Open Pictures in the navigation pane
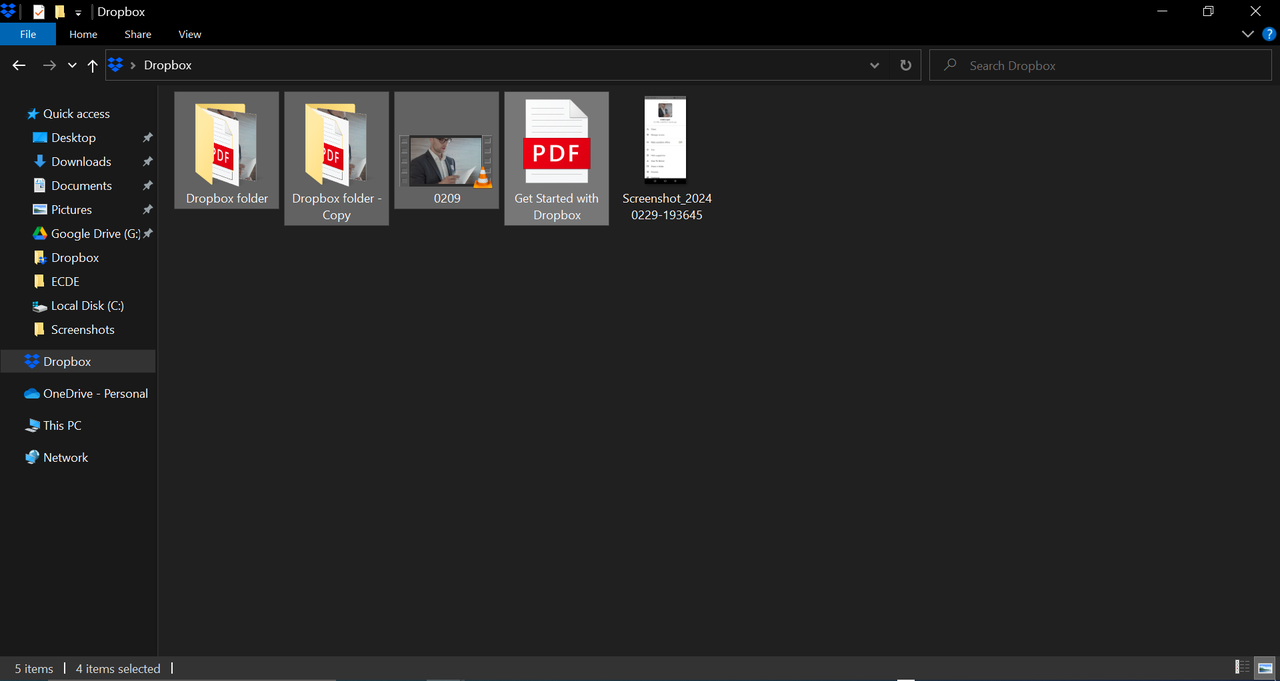Viewport: 1280px width, 681px height. pos(71,210)
